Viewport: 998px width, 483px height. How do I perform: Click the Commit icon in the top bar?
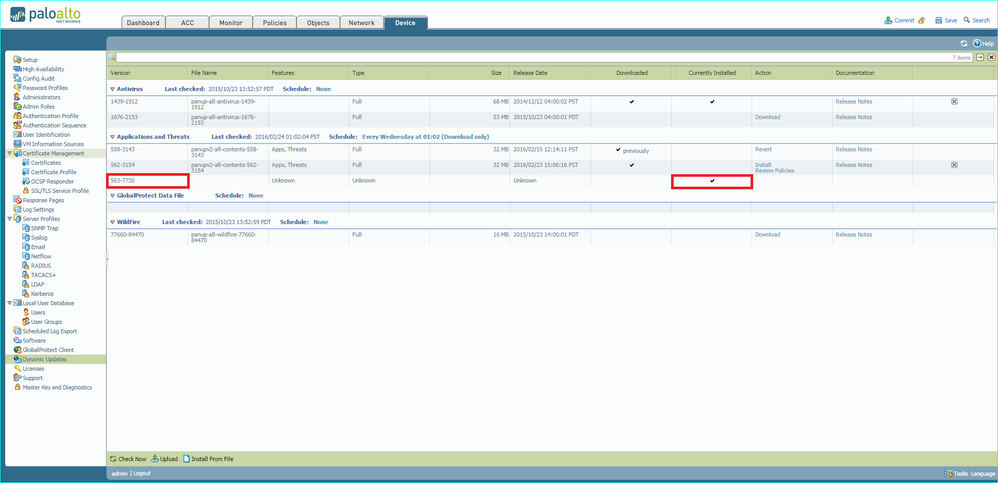pyautogui.click(x=889, y=20)
